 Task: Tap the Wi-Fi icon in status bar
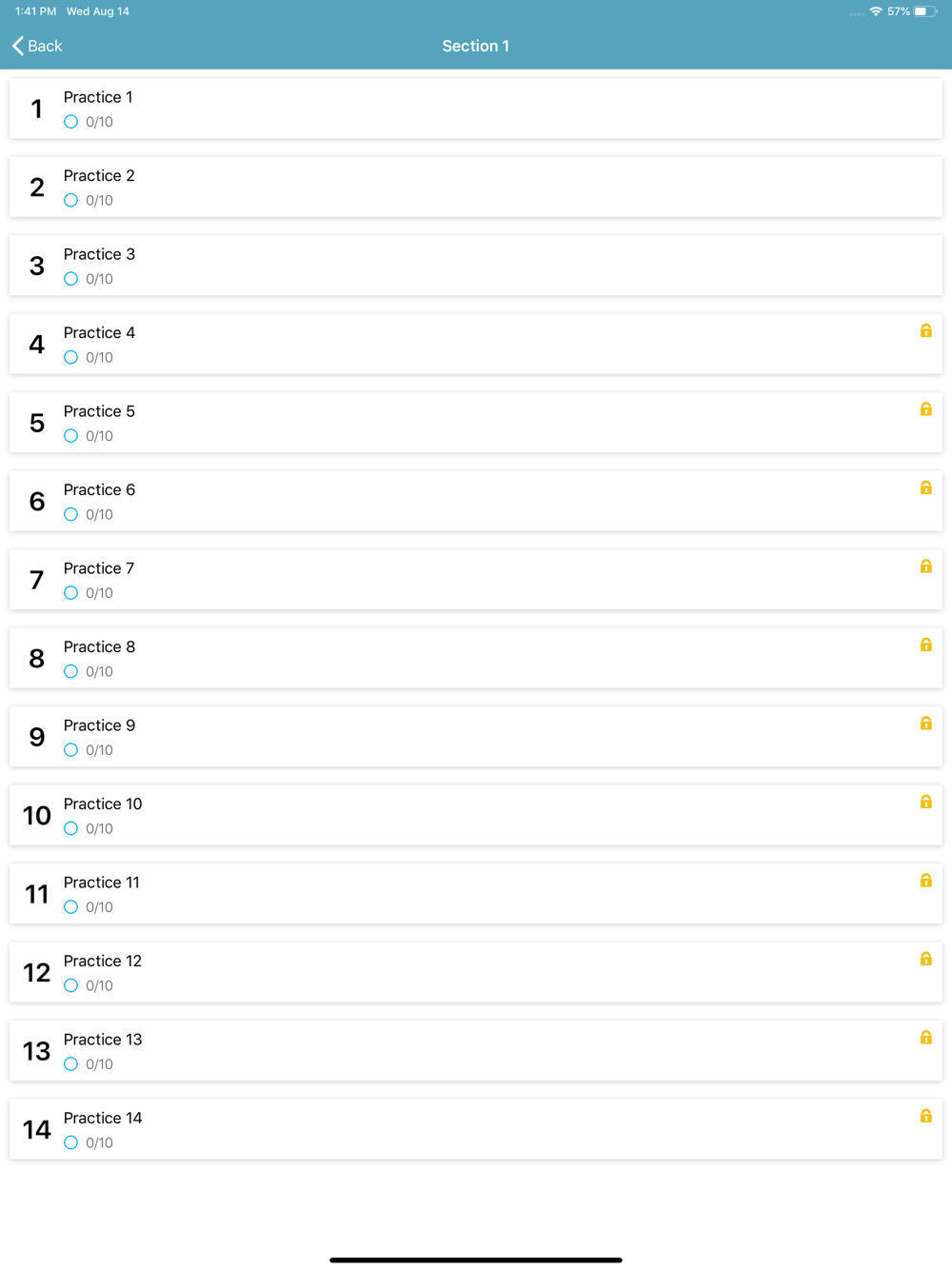tap(875, 11)
